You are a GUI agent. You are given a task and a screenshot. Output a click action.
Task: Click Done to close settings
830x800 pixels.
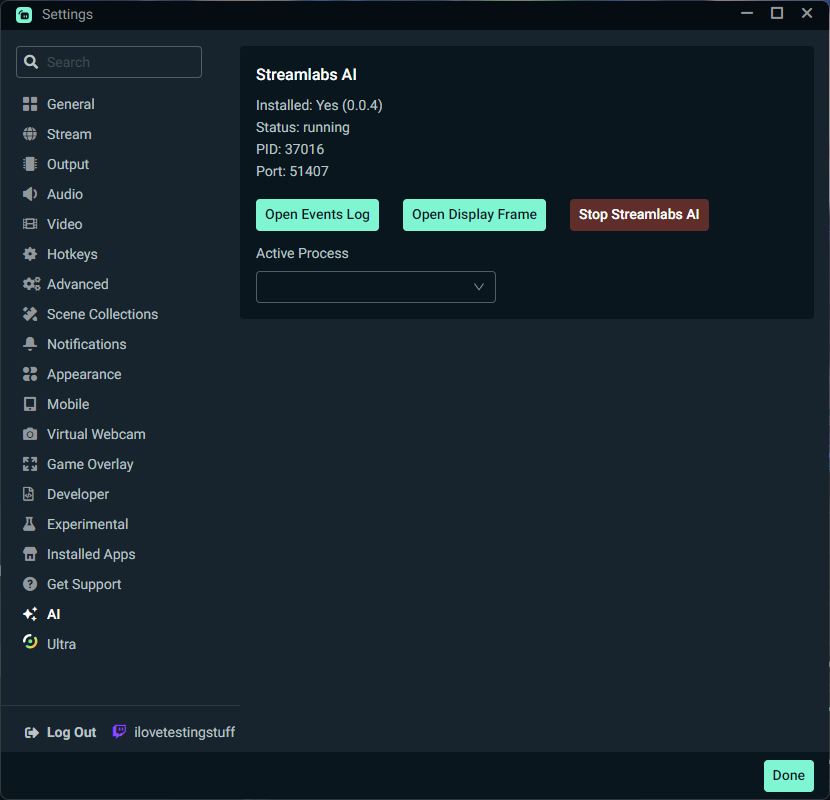point(788,776)
